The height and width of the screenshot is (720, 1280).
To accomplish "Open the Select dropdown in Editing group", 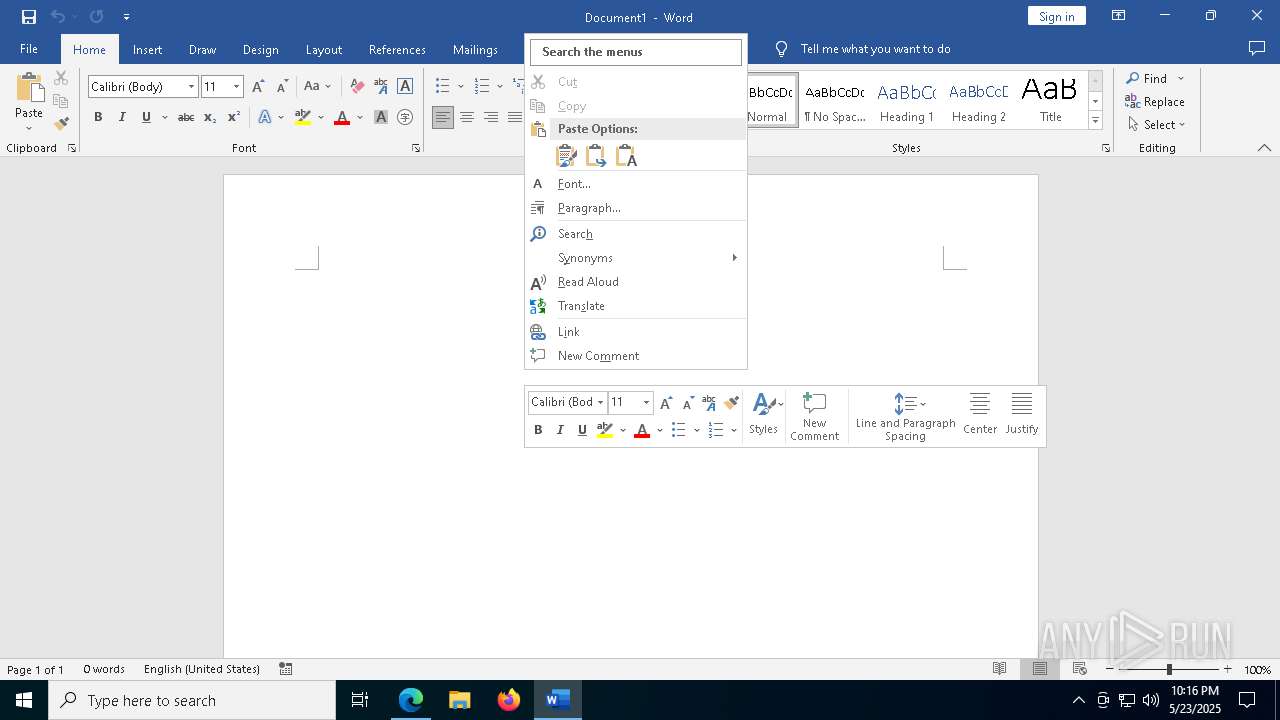I will click(1156, 125).
